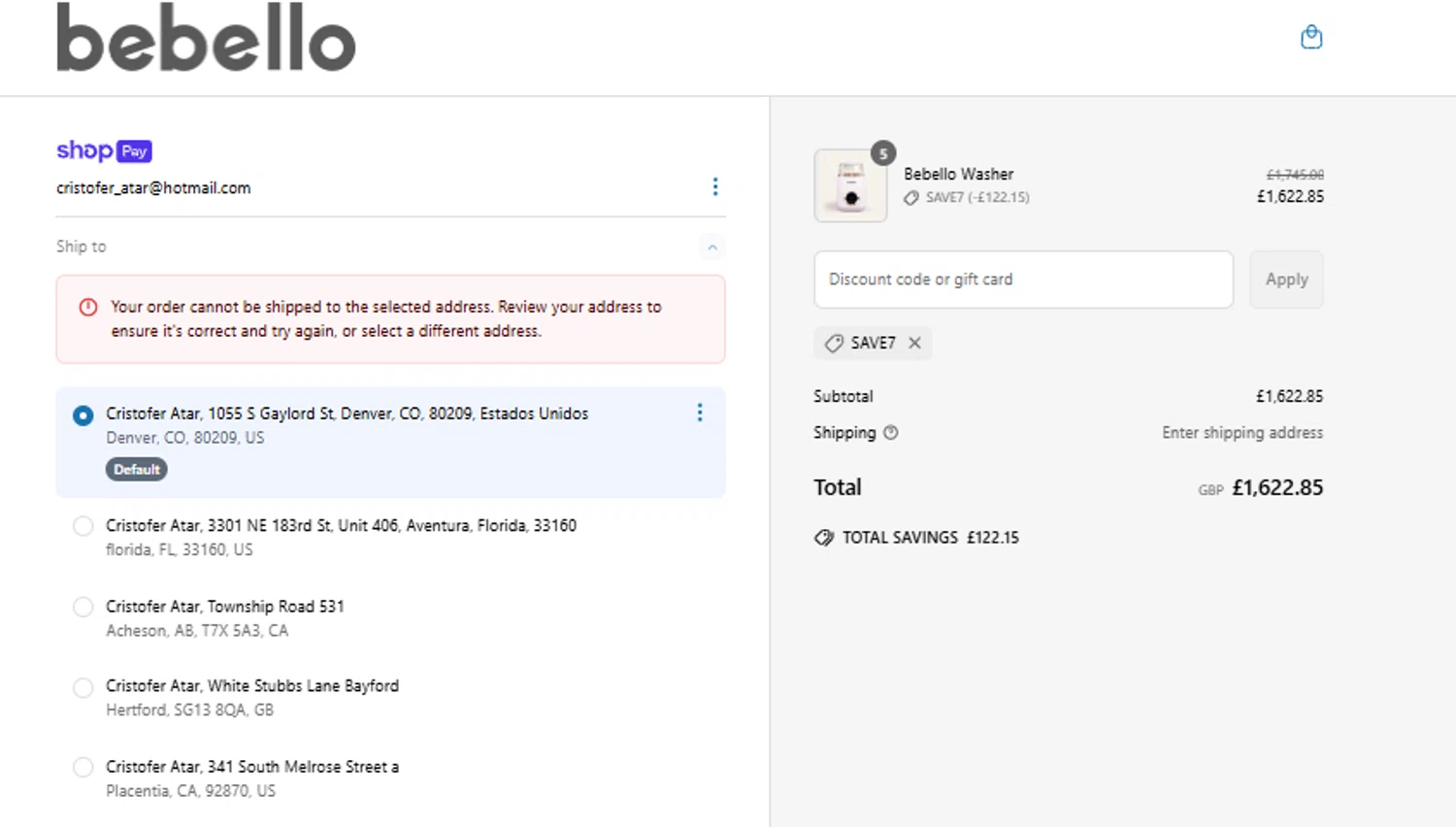The height and width of the screenshot is (827, 1456).
Task: Click the bebello logo
Action: click(206, 37)
